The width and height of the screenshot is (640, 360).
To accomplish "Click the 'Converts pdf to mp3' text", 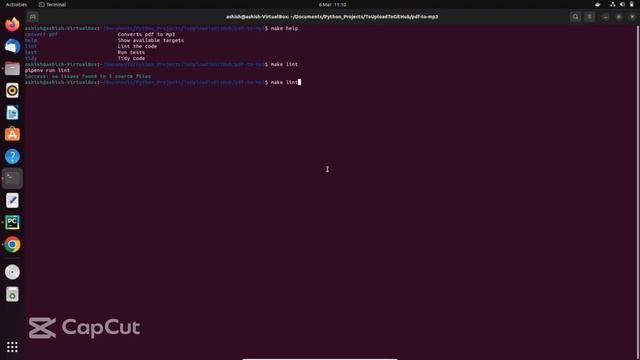I will click(x=146, y=34).
